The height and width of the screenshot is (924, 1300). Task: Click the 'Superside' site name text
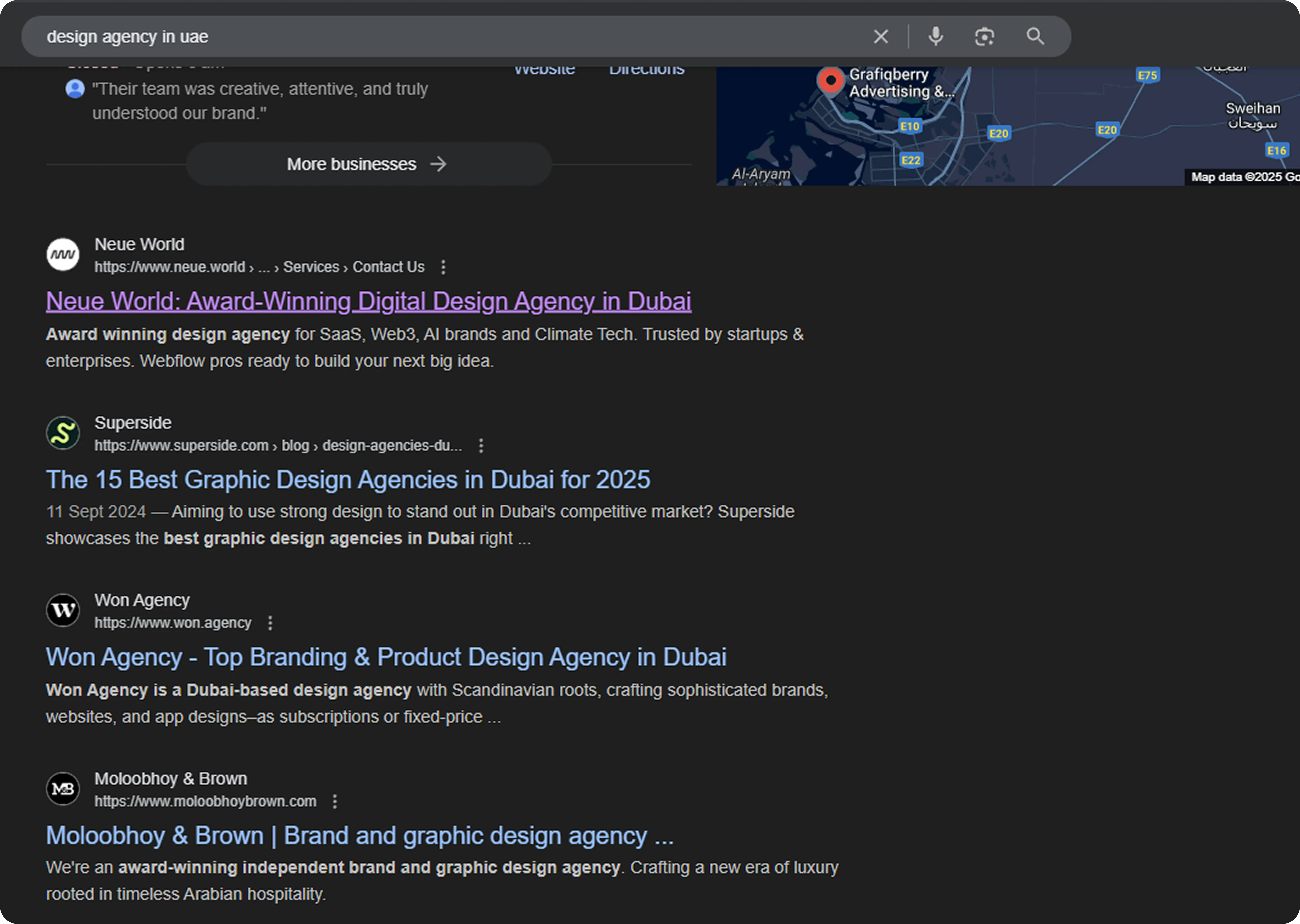point(133,423)
